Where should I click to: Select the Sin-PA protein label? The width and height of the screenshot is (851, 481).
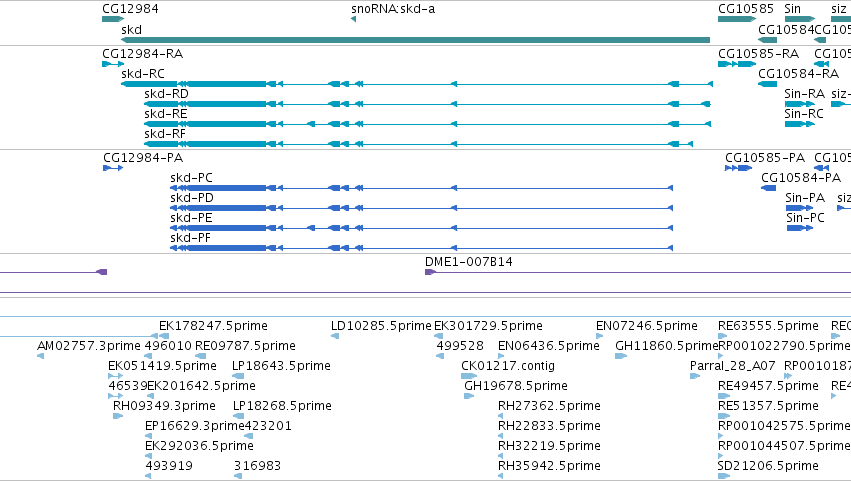tap(805, 198)
